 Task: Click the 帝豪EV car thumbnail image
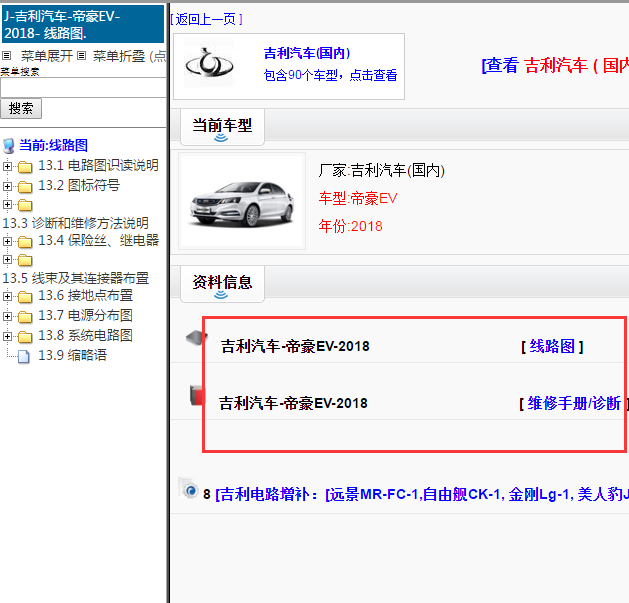click(242, 201)
